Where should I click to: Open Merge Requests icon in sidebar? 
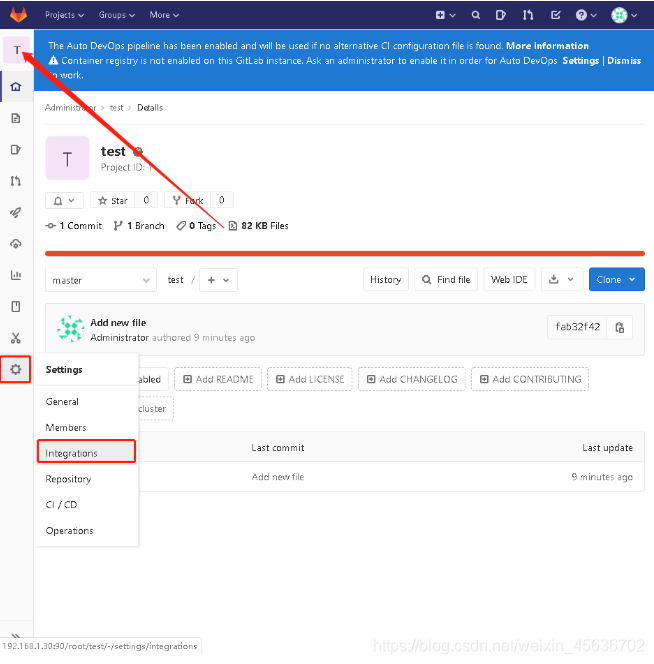(16, 181)
